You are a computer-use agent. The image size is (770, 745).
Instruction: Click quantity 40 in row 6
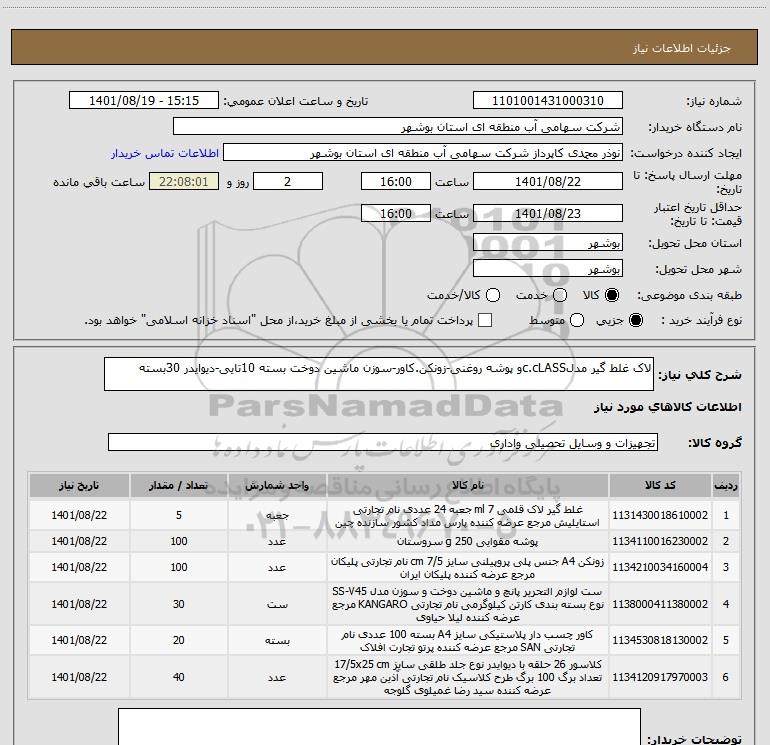pos(179,677)
